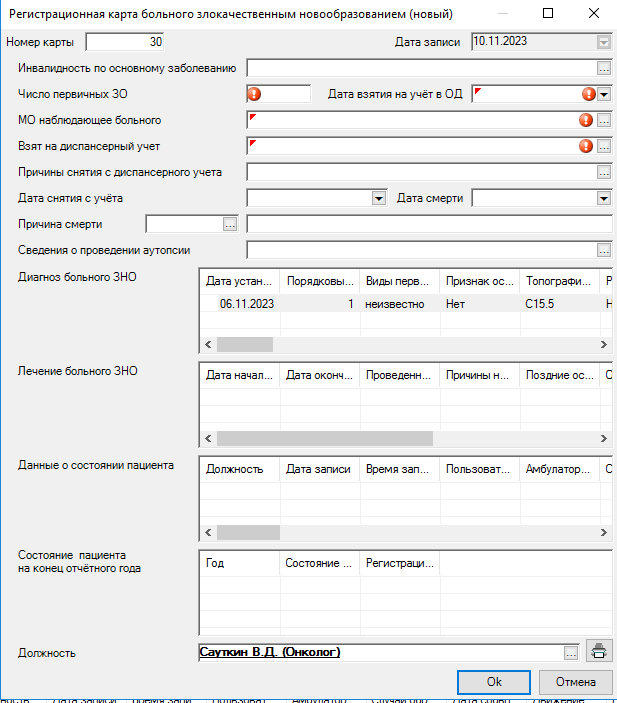The width and height of the screenshot is (617, 703).
Task: Open the Должность selection ellipsis button
Action: pyautogui.click(x=571, y=653)
